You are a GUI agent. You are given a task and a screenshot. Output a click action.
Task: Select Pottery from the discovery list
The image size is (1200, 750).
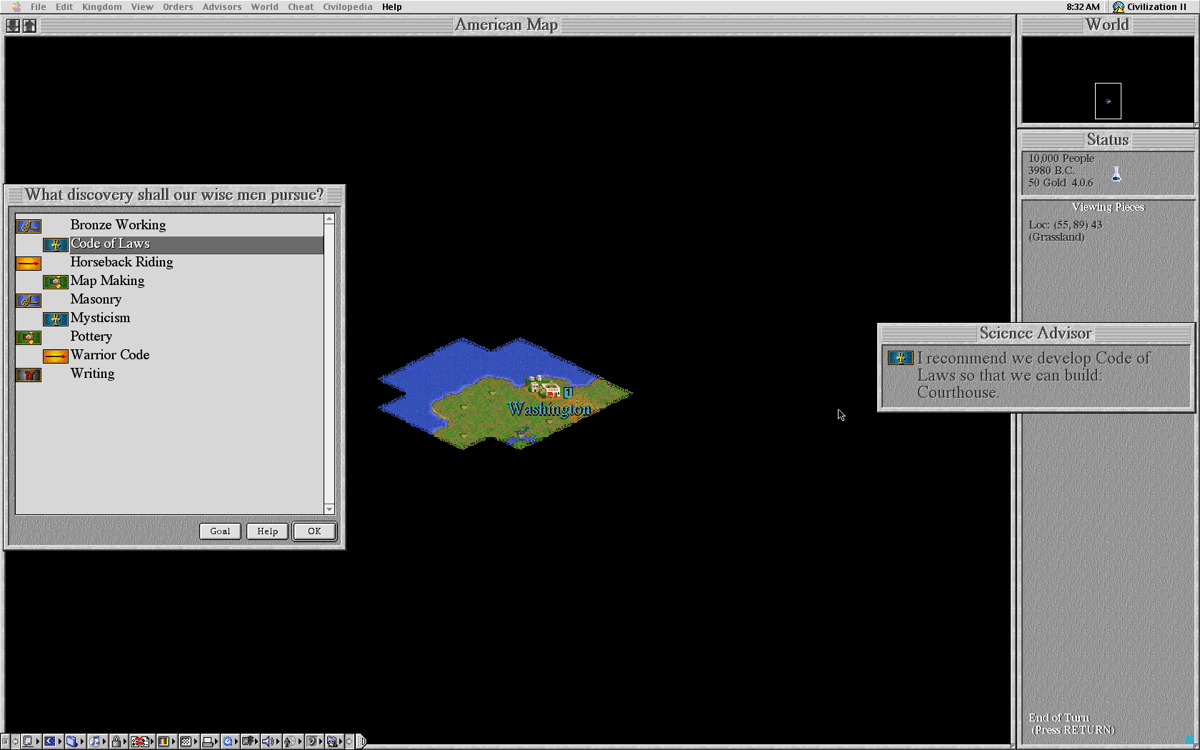(x=169, y=337)
